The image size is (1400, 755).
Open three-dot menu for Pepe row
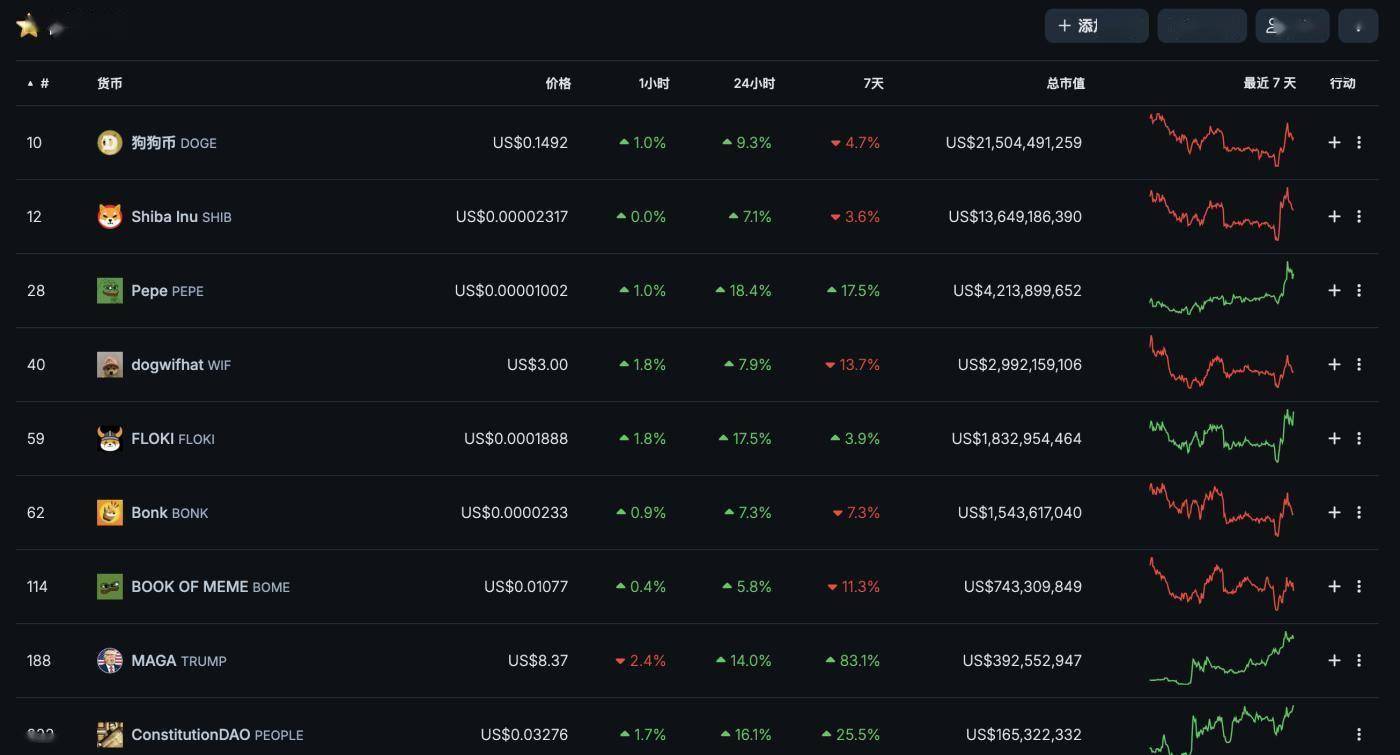coord(1359,291)
